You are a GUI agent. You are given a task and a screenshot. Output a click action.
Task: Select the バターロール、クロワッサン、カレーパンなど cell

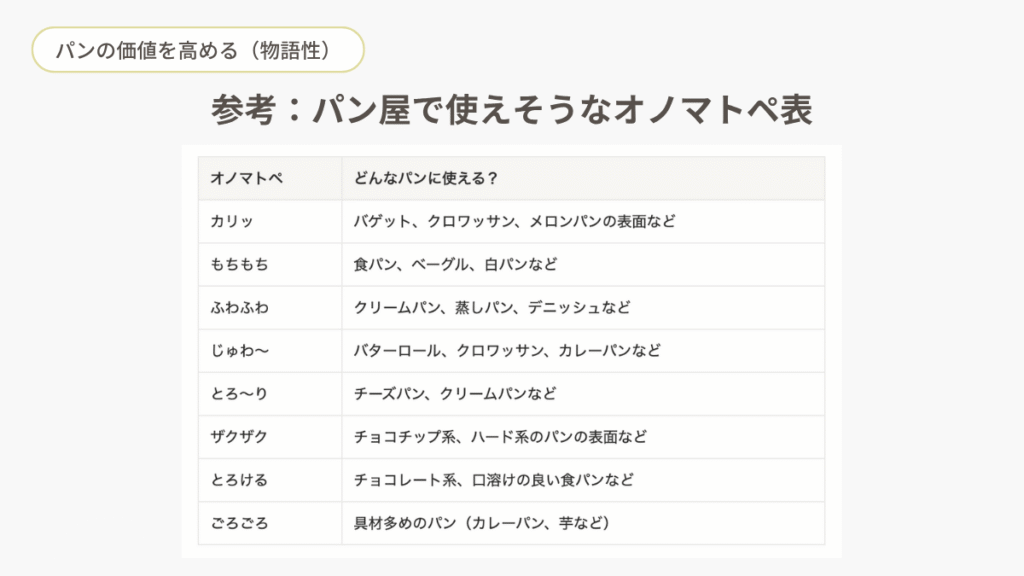[x=507, y=351]
